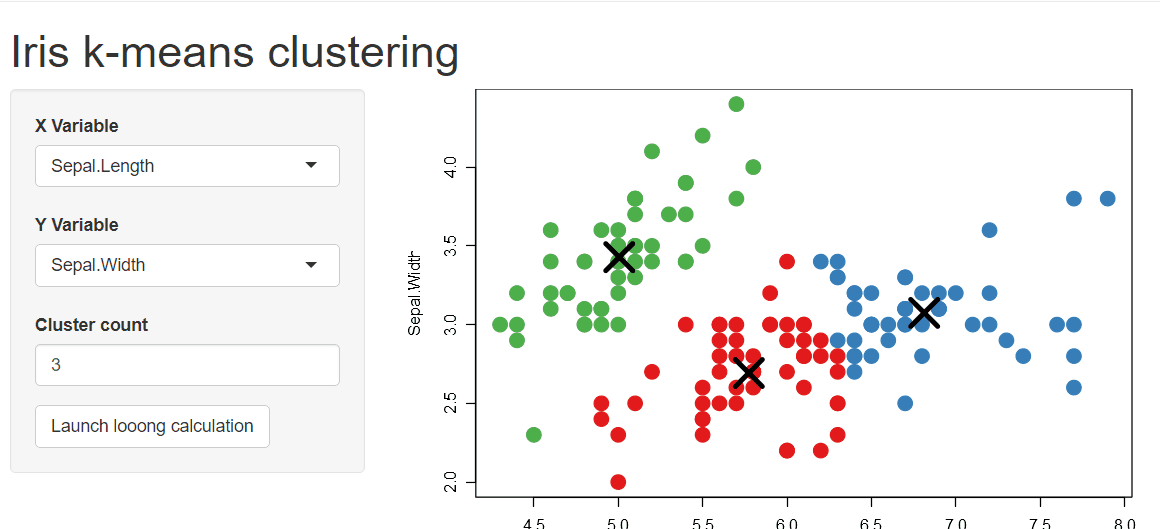Viewport: 1160px width, 529px height.
Task: Click the black X center of the red cluster
Action: tap(748, 373)
